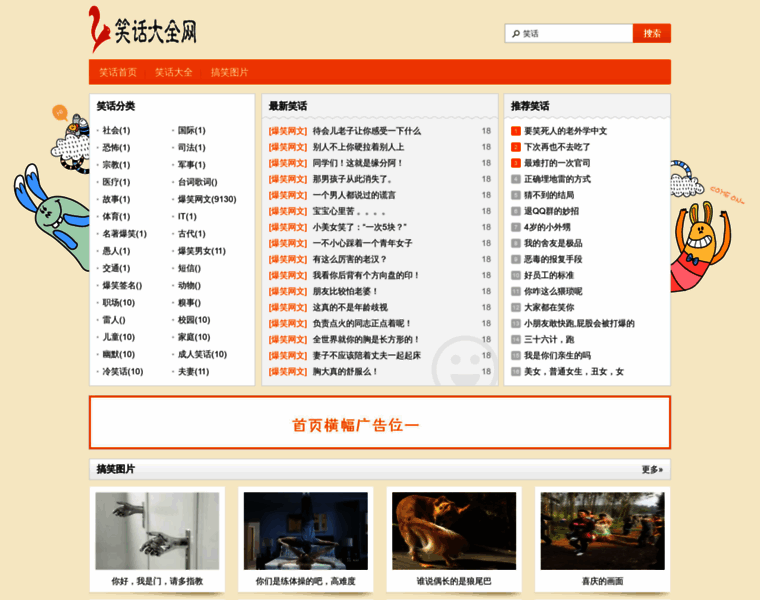The height and width of the screenshot is (600, 760).
Task: Click caption 谁说偶长的是狼尾巴
Action: [454, 581]
